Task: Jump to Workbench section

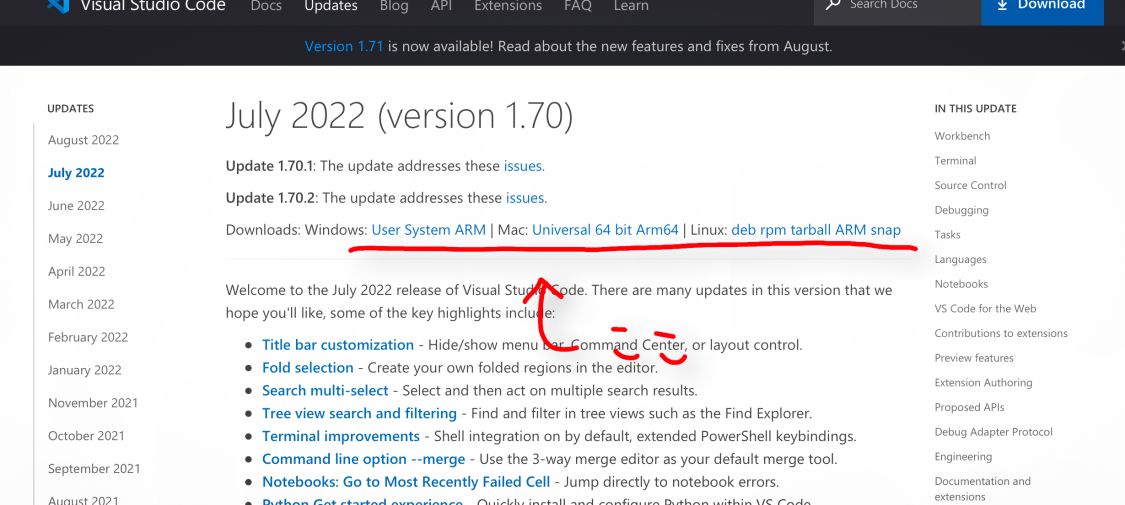Action: point(962,136)
